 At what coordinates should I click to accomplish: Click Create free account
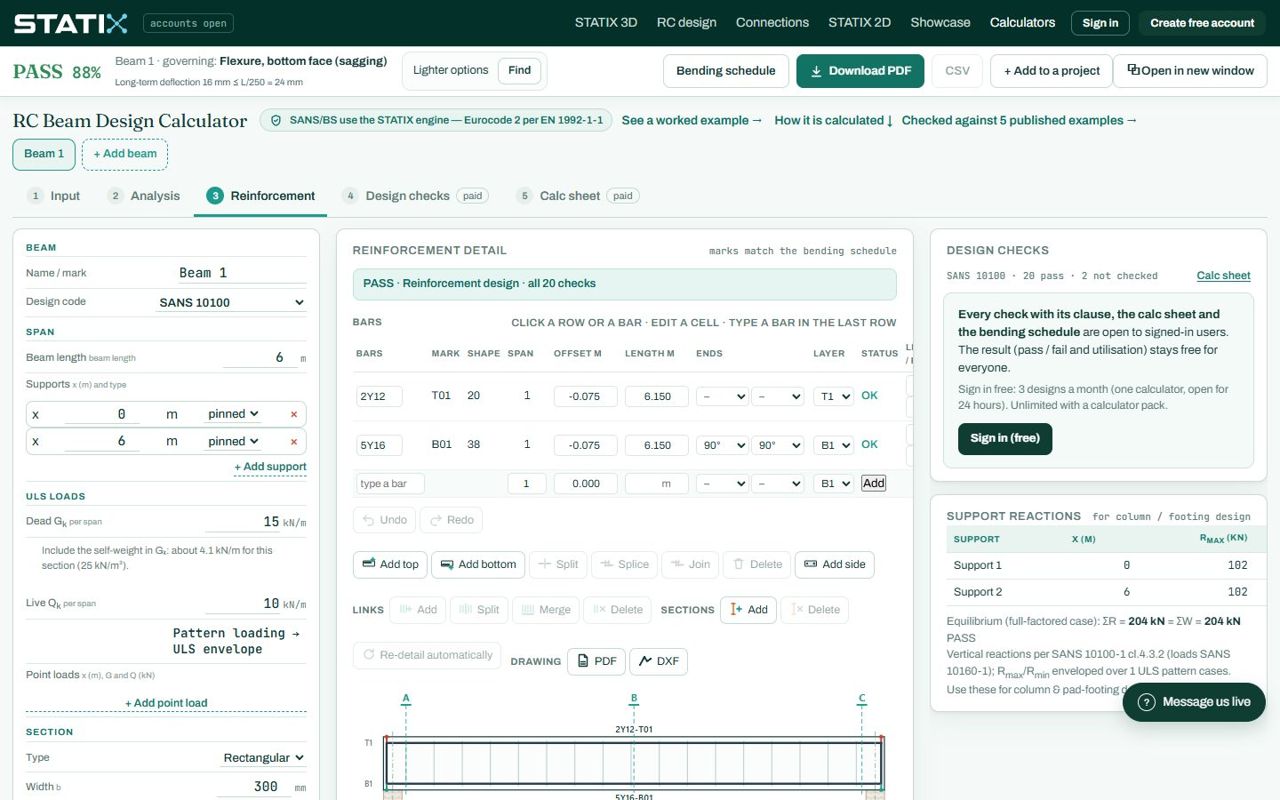[1202, 23]
